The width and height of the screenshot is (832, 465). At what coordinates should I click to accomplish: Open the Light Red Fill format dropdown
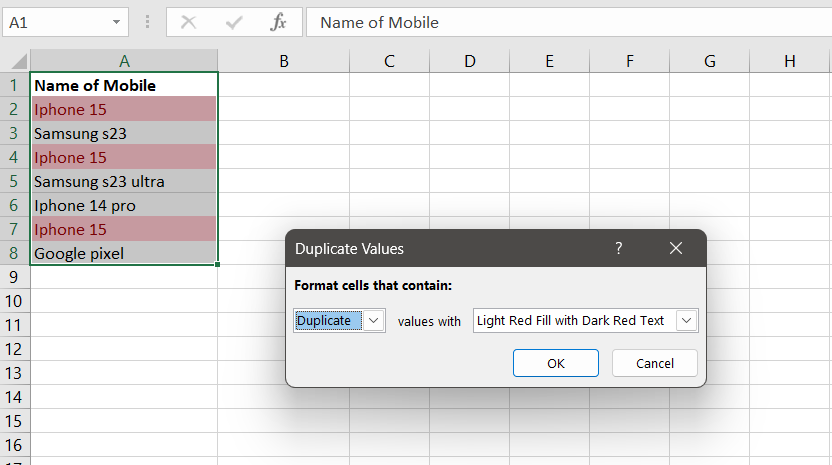pyautogui.click(x=686, y=320)
